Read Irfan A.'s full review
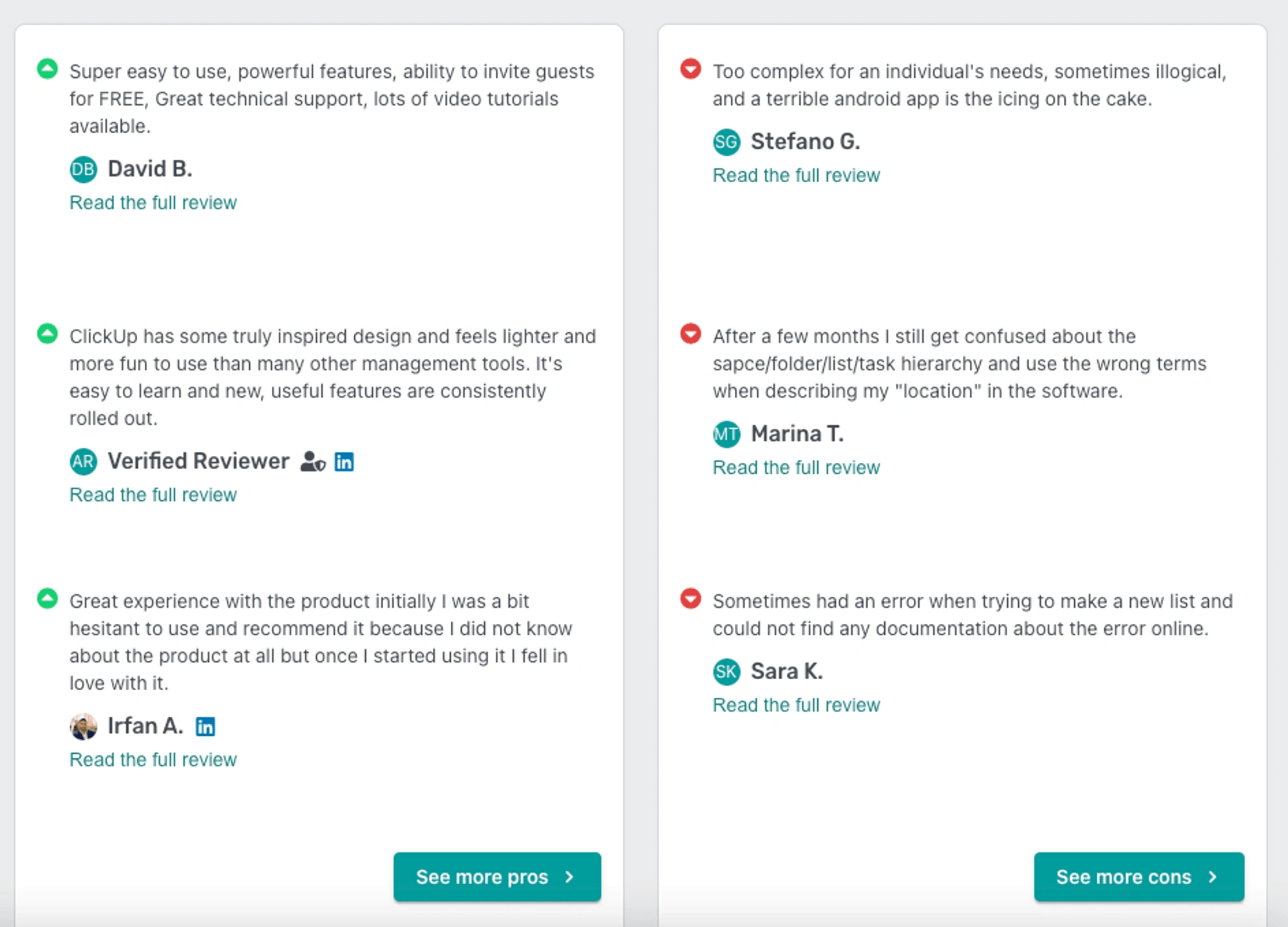Viewport: 1288px width, 927px height. click(x=153, y=760)
